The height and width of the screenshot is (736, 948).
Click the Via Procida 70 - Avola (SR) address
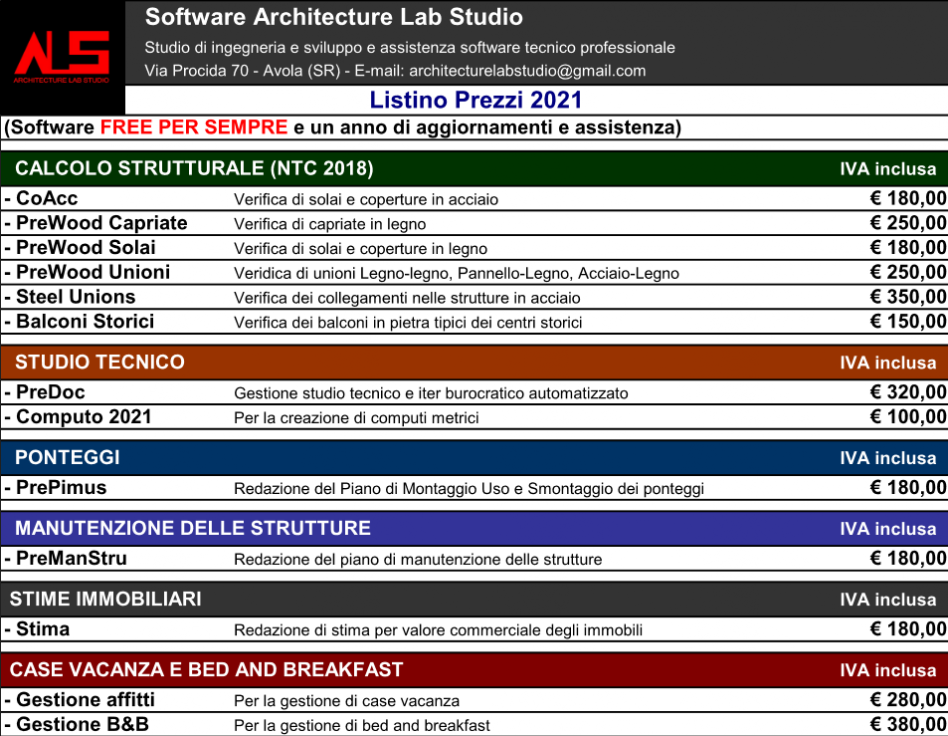[x=242, y=71]
